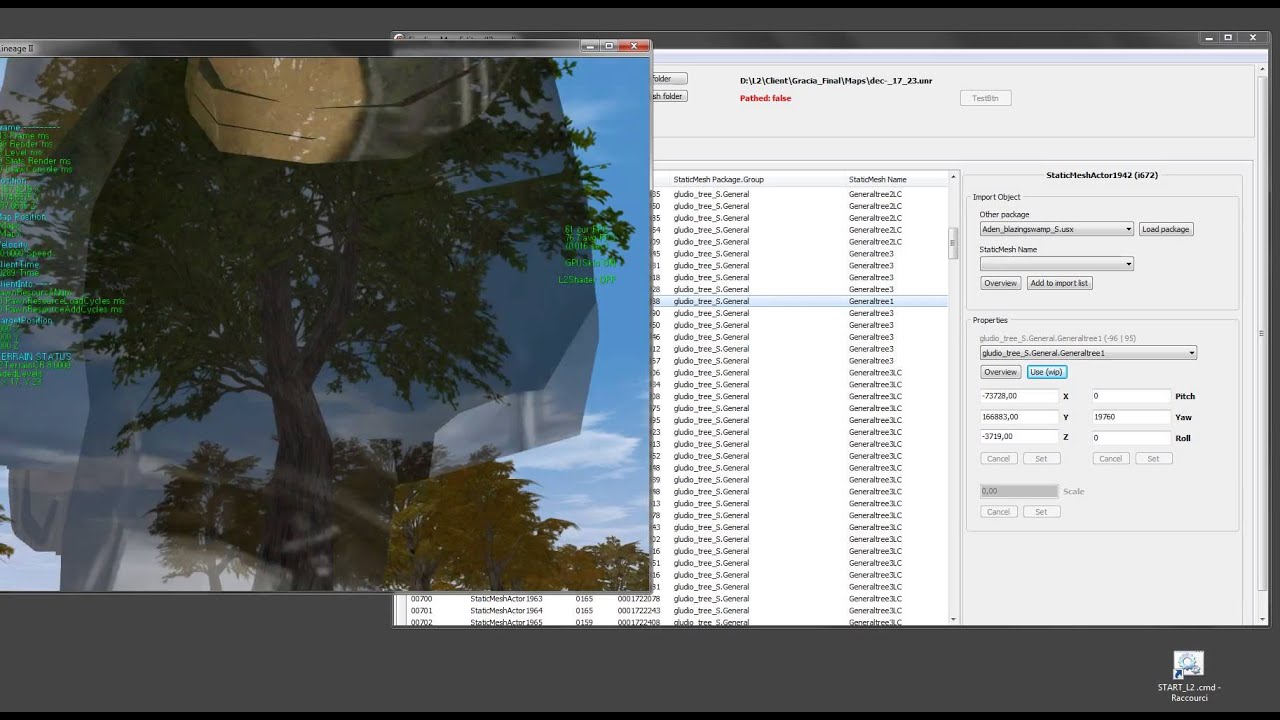This screenshot has width=1280, height=720.
Task: Close the Lineage II game window
Action: pyautogui.click(x=634, y=46)
